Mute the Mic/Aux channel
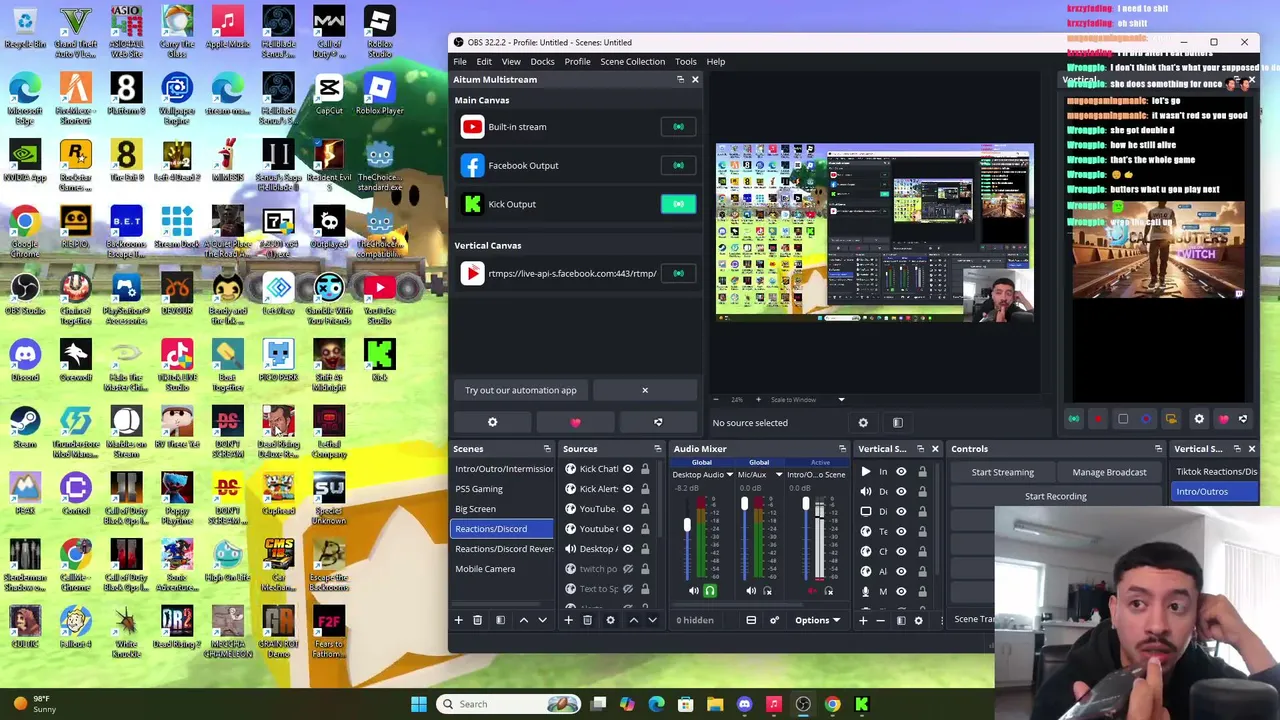Screen dimensions: 1280x720 (x=751, y=591)
